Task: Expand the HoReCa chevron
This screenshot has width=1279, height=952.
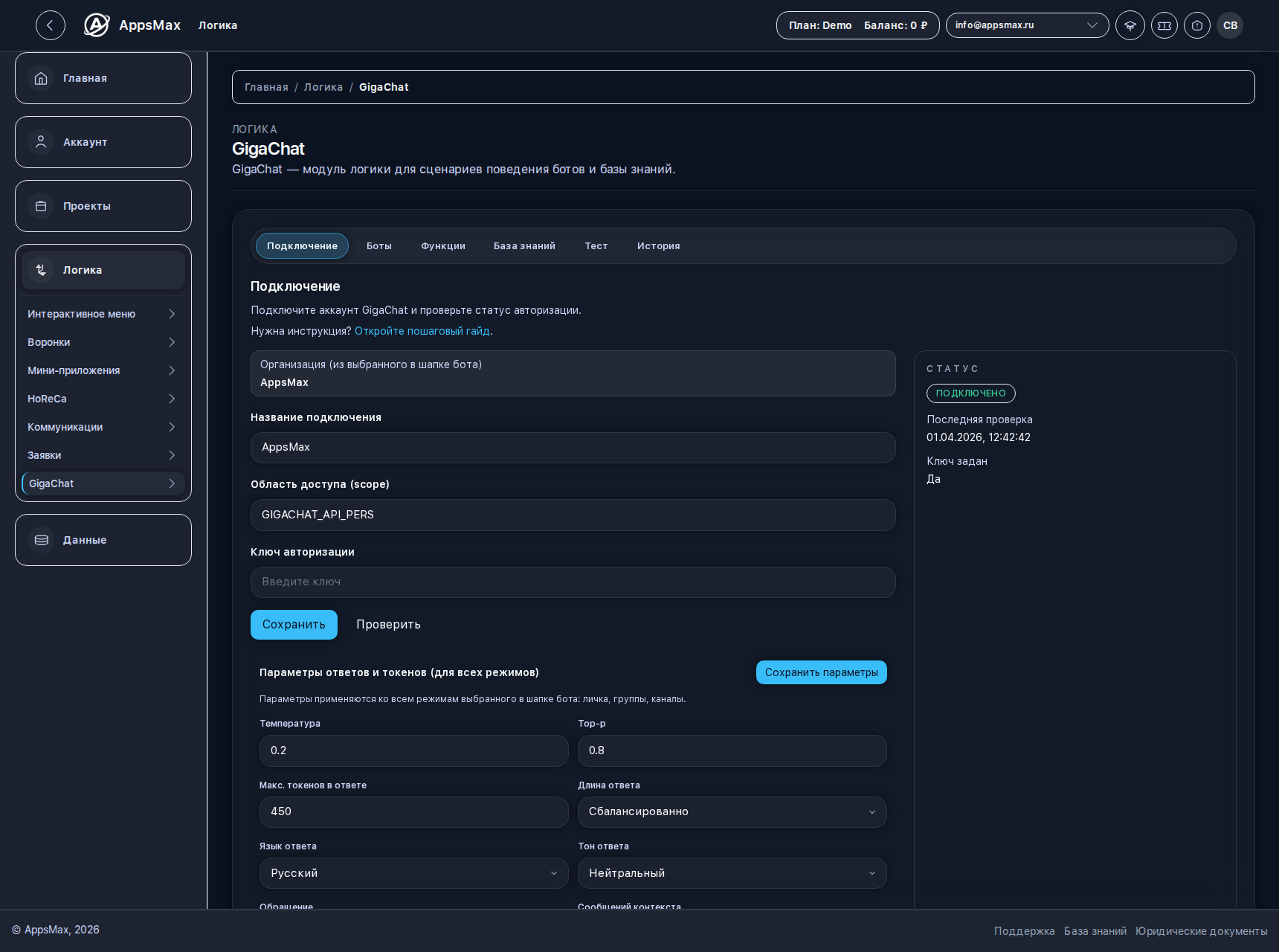Action: coord(172,399)
